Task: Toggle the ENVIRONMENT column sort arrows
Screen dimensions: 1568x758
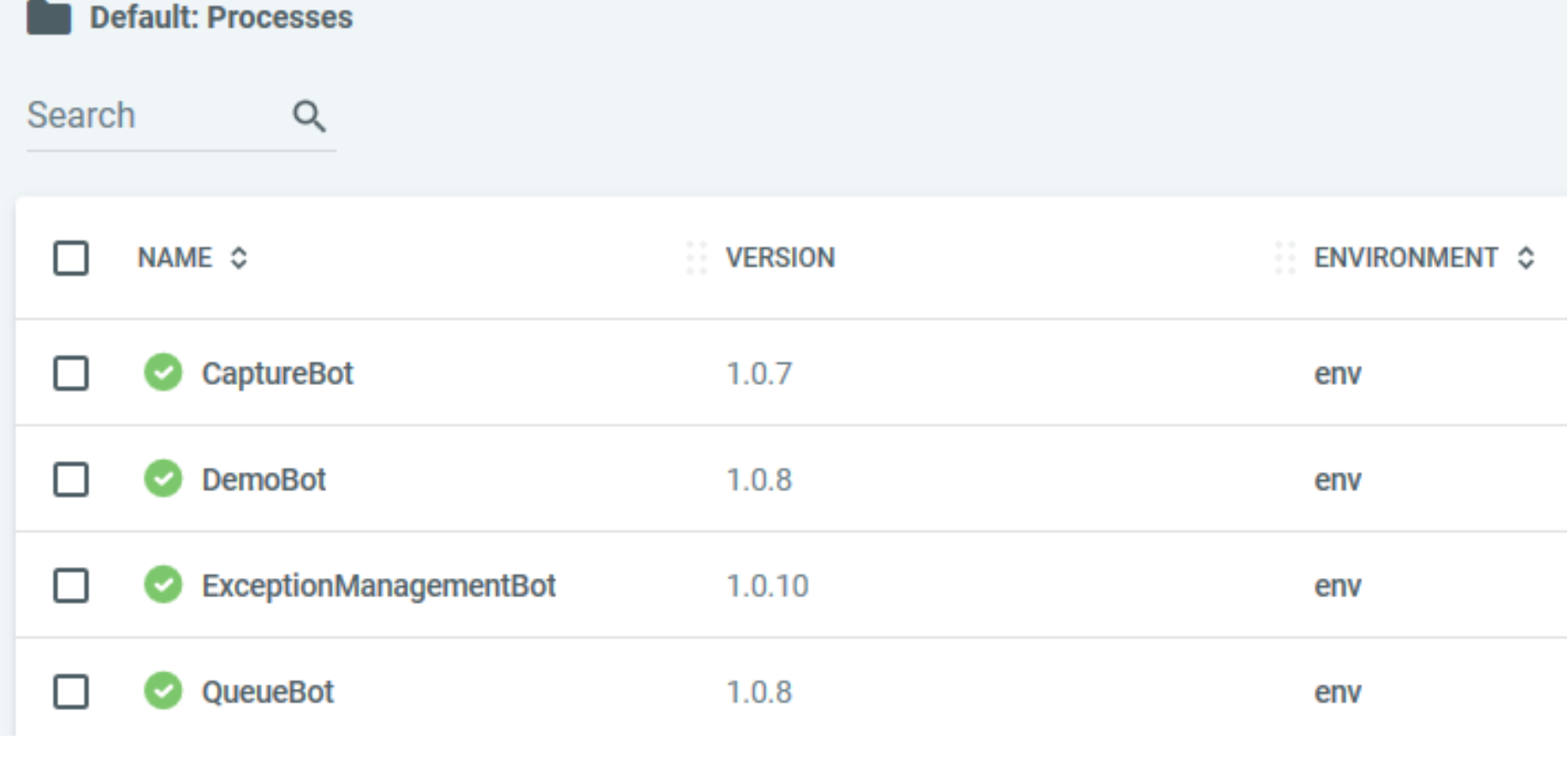Action: [1525, 258]
